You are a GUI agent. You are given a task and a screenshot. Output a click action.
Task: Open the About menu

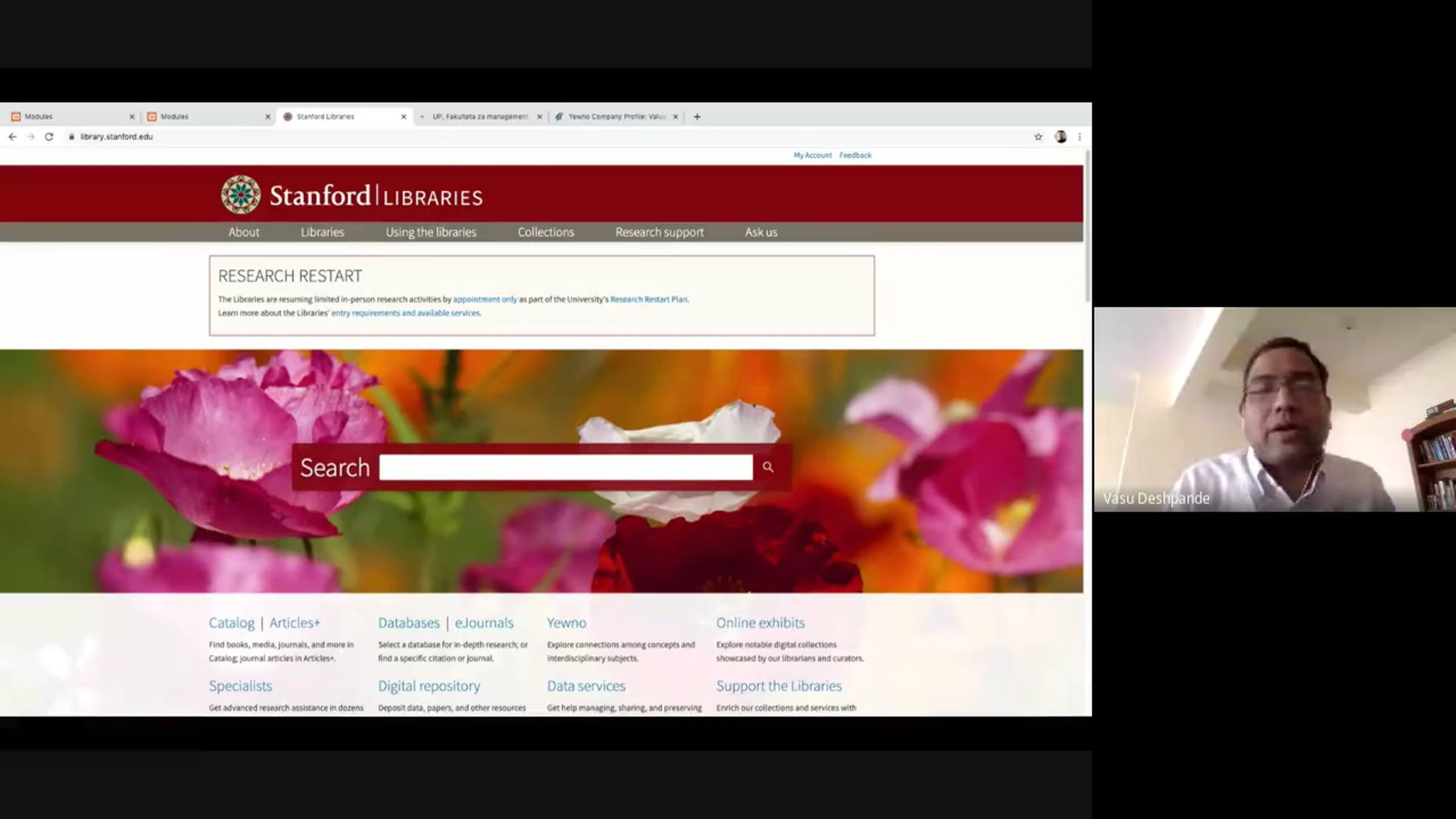[x=243, y=232]
